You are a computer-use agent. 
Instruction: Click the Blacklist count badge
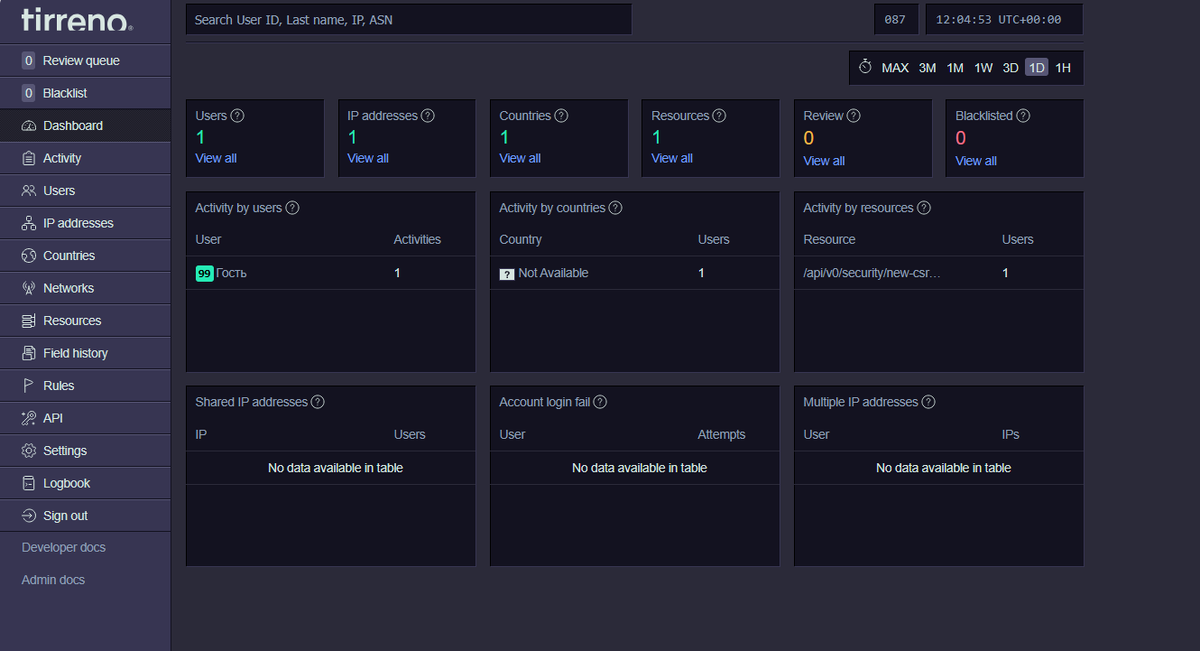point(29,93)
